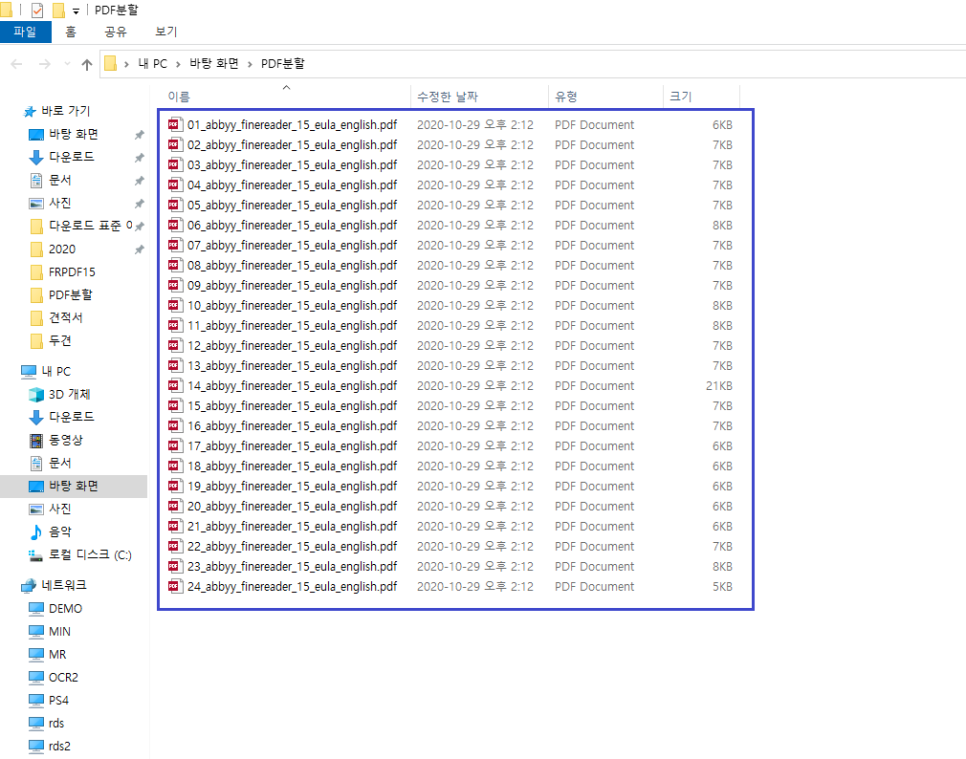Switch to the 홈 ribbon tab
Screen dimensions: 966x759
(x=71, y=31)
